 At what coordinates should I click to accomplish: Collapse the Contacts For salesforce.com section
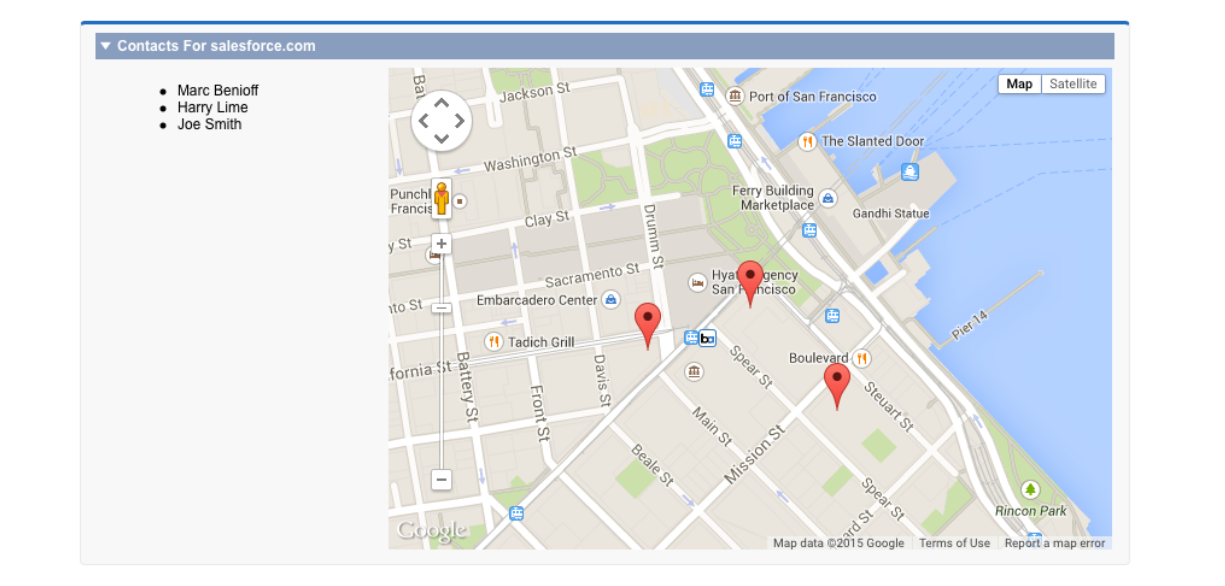pos(106,46)
